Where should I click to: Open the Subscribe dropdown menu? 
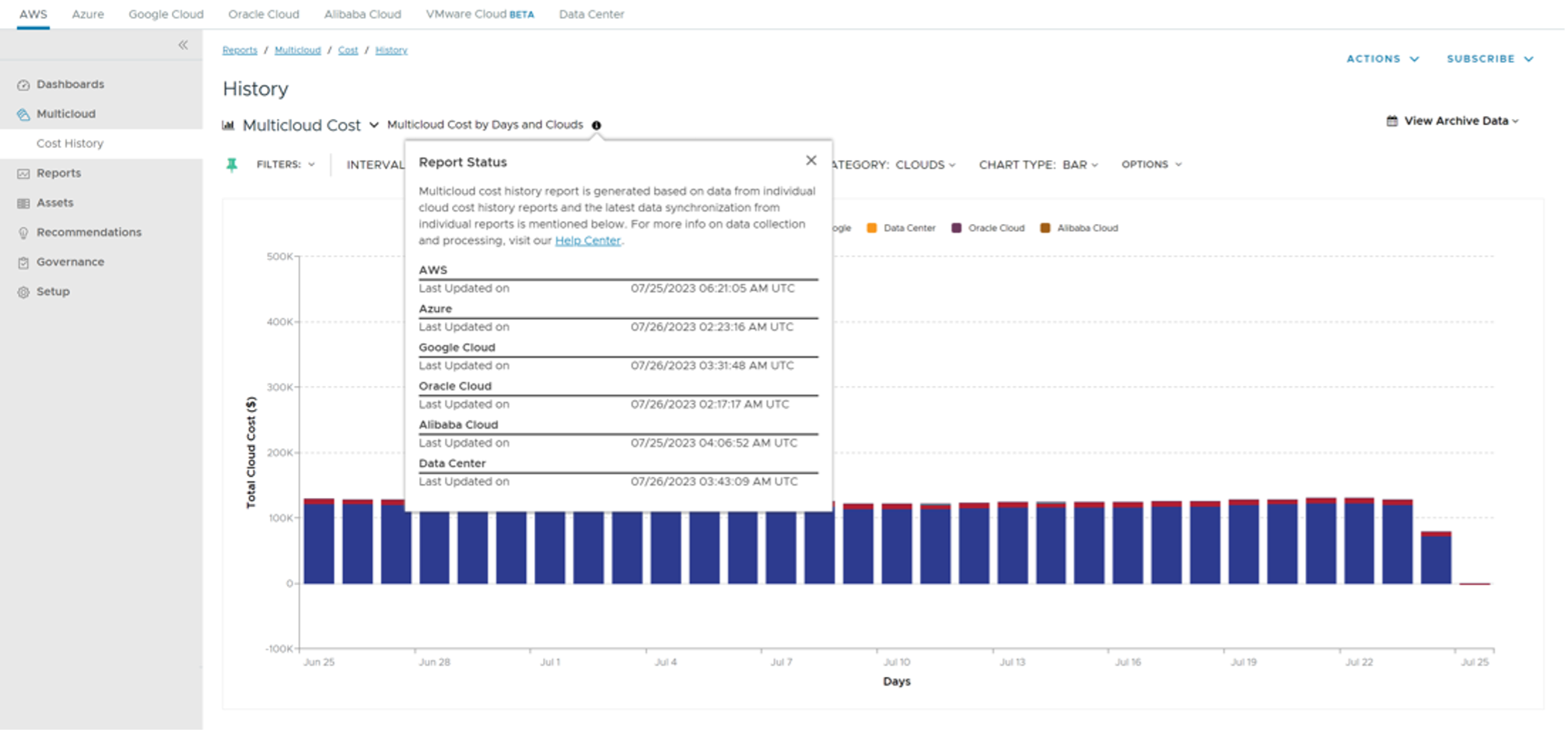click(x=1490, y=59)
